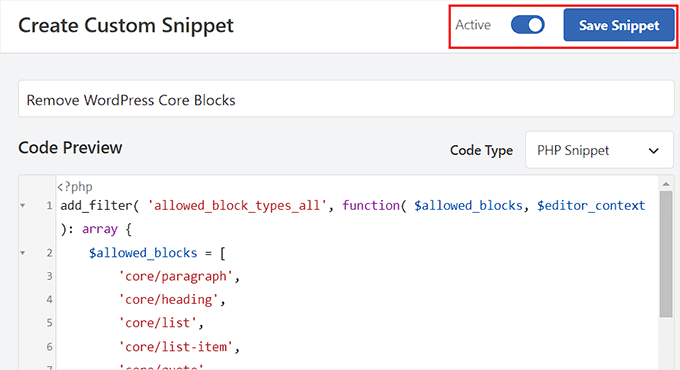Open the Code Type dropdown

click(x=599, y=150)
